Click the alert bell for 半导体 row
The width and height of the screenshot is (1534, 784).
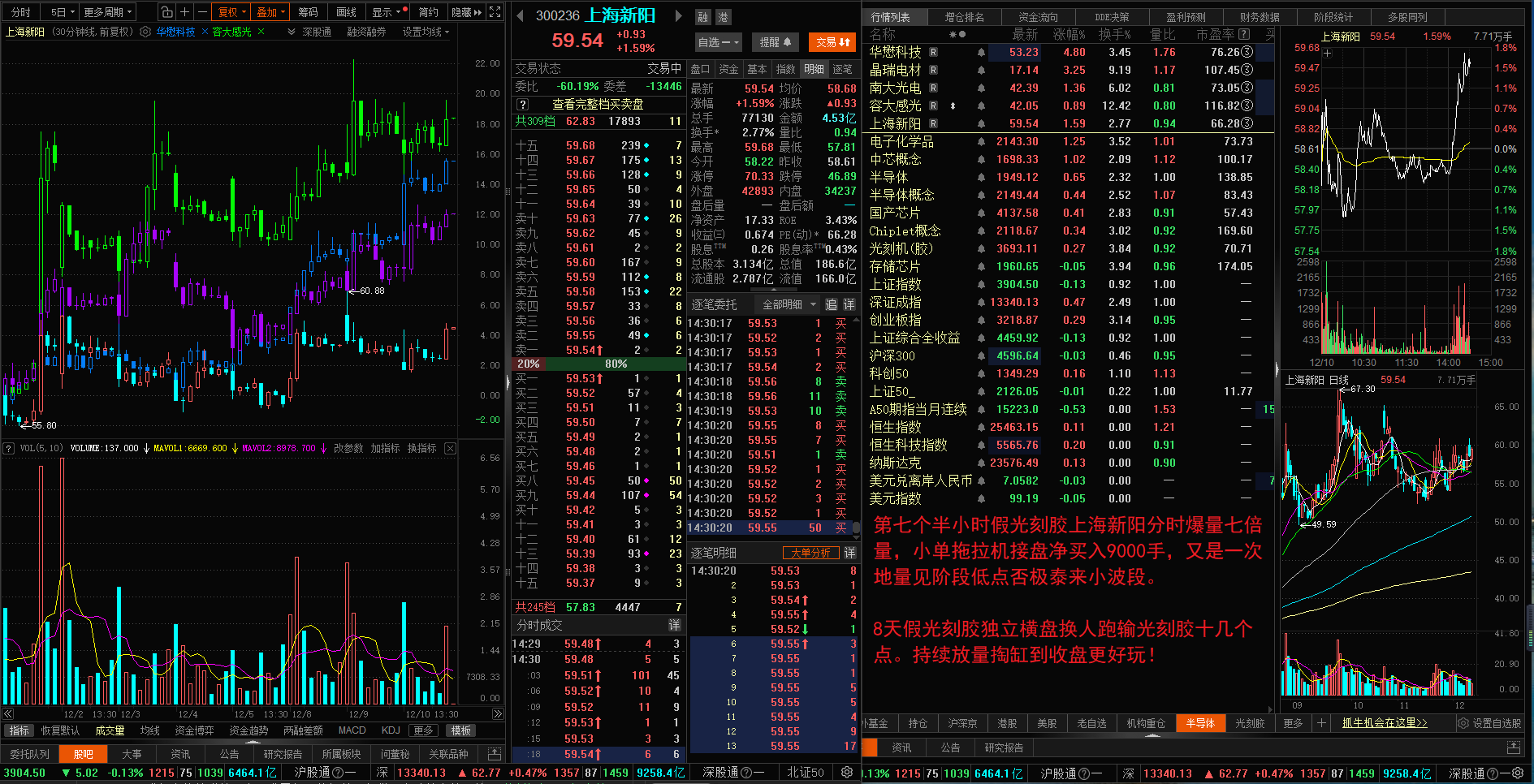[981, 178]
